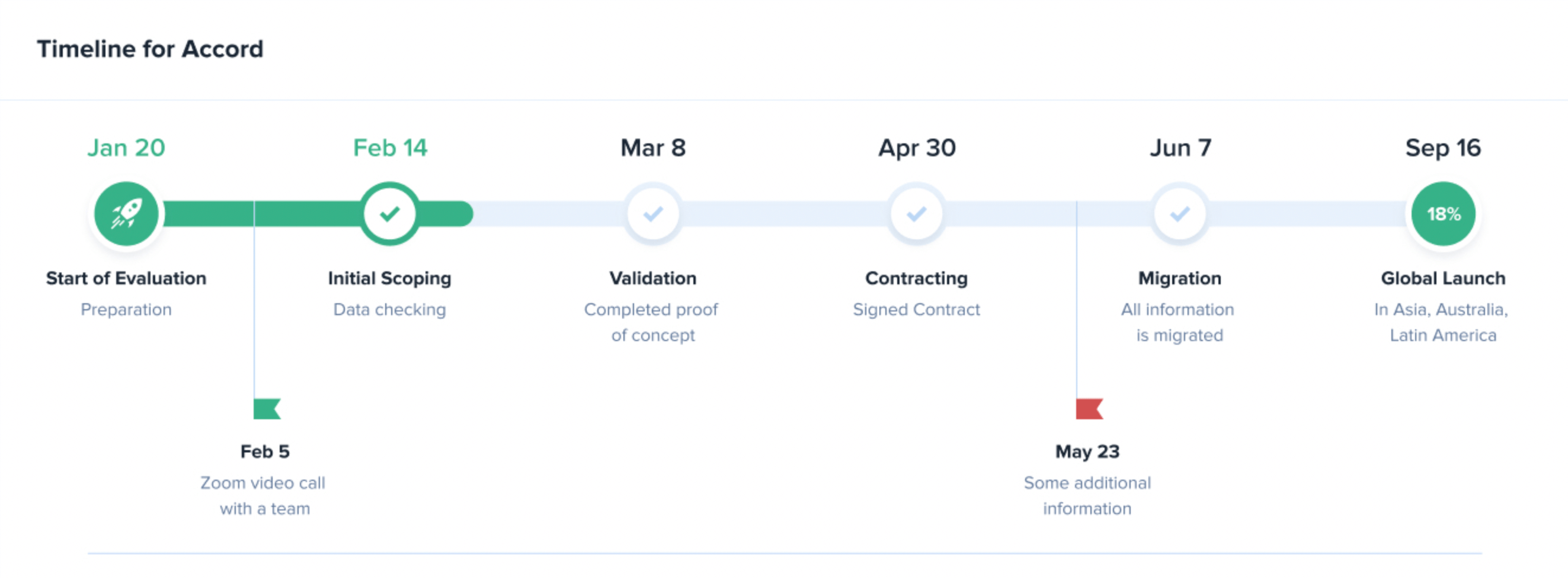The image size is (1568, 578).
Task: Click the green flag for Feb 5
Action: pyautogui.click(x=267, y=409)
